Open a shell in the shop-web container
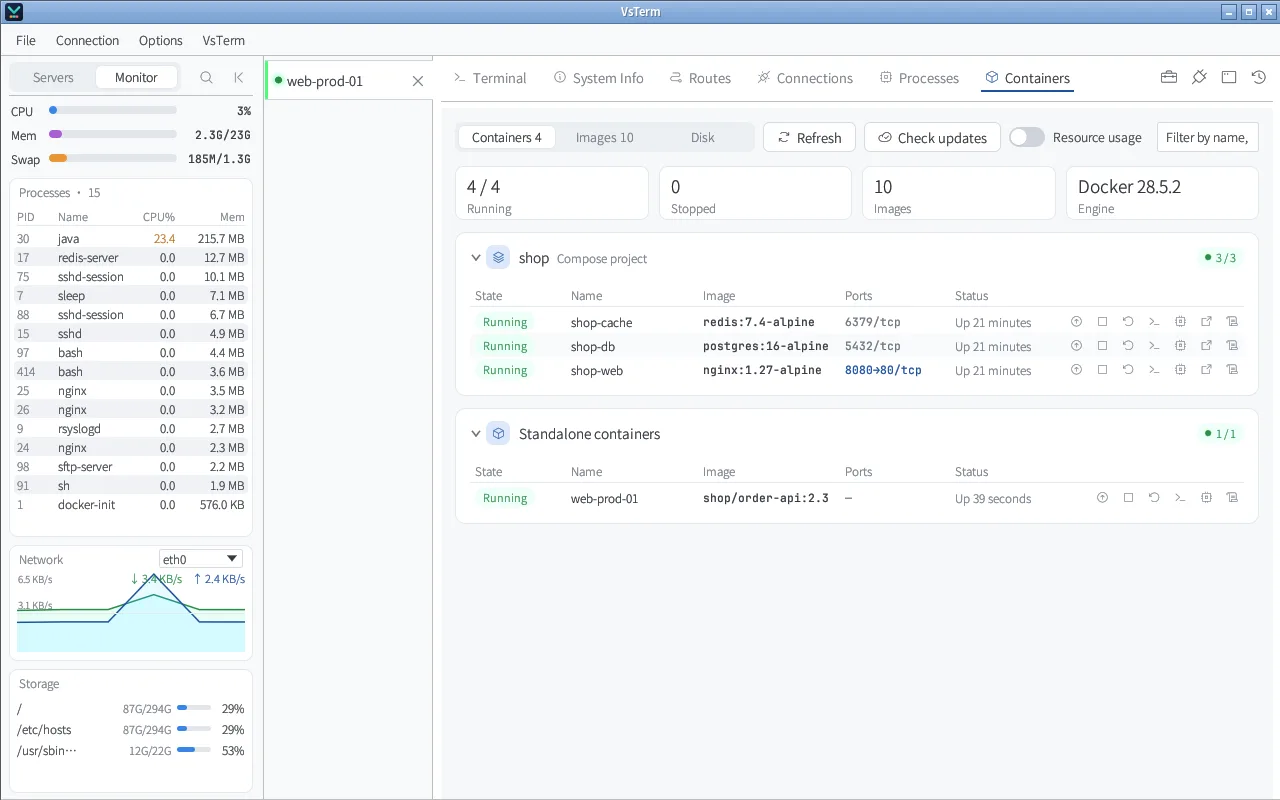Viewport: 1280px width, 800px height. pos(1154,370)
